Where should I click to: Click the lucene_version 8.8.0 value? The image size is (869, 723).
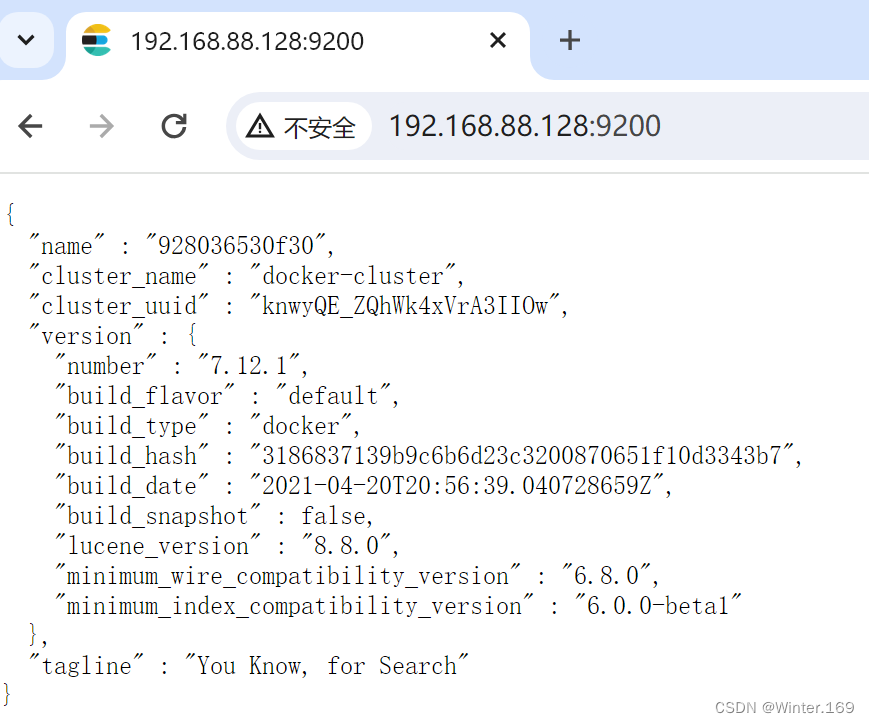(346, 546)
